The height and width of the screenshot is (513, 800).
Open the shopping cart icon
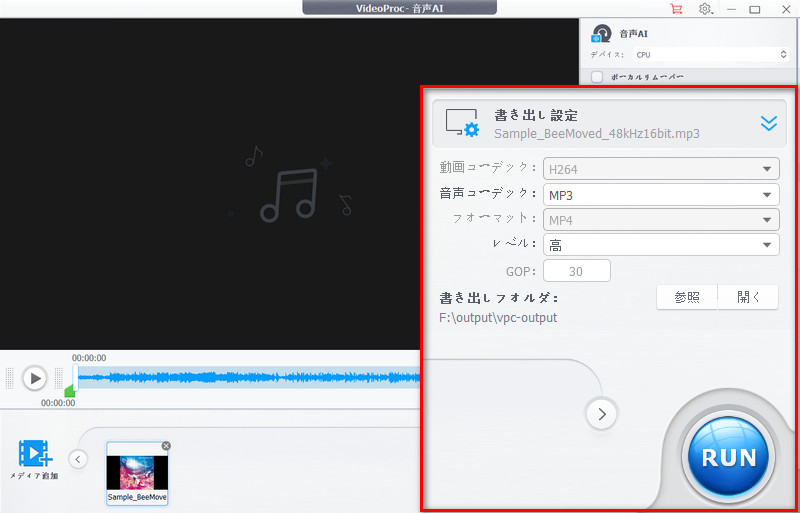point(677,9)
